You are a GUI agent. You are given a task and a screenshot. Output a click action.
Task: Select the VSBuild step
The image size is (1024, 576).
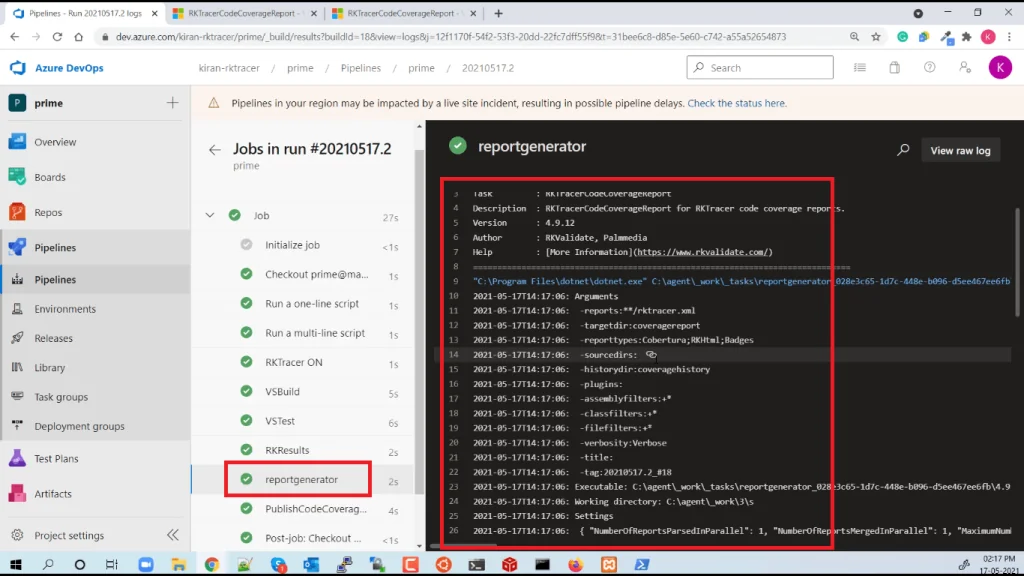pos(304,392)
